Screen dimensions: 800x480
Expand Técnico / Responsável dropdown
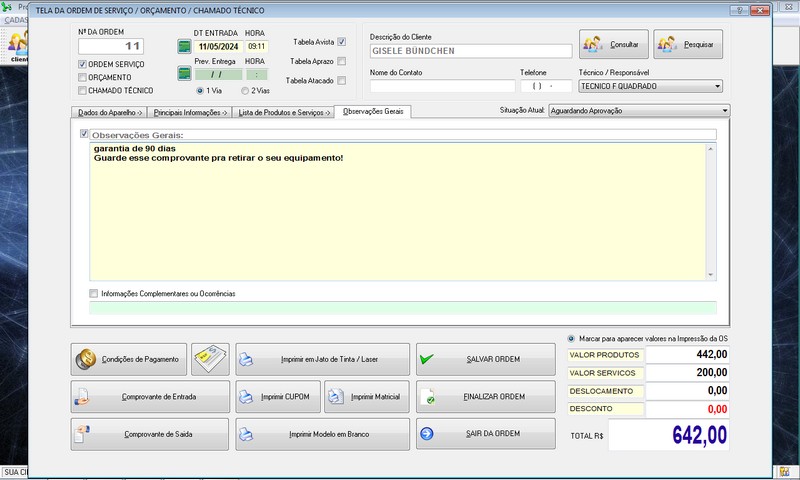tap(717, 86)
